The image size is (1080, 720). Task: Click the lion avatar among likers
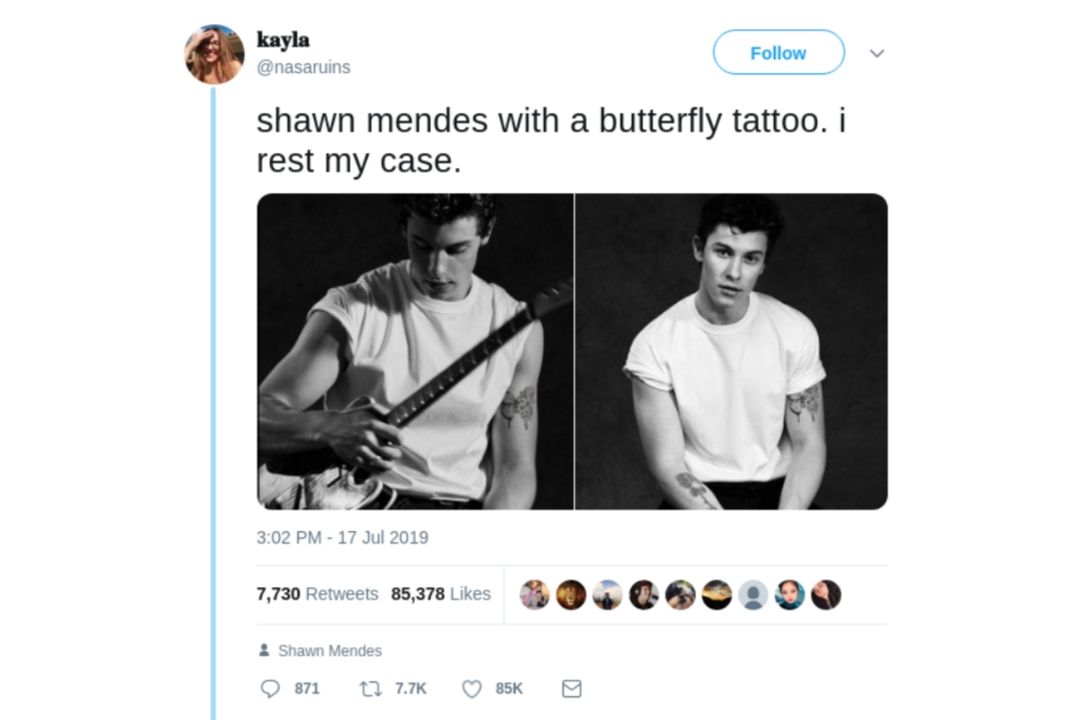point(571,595)
